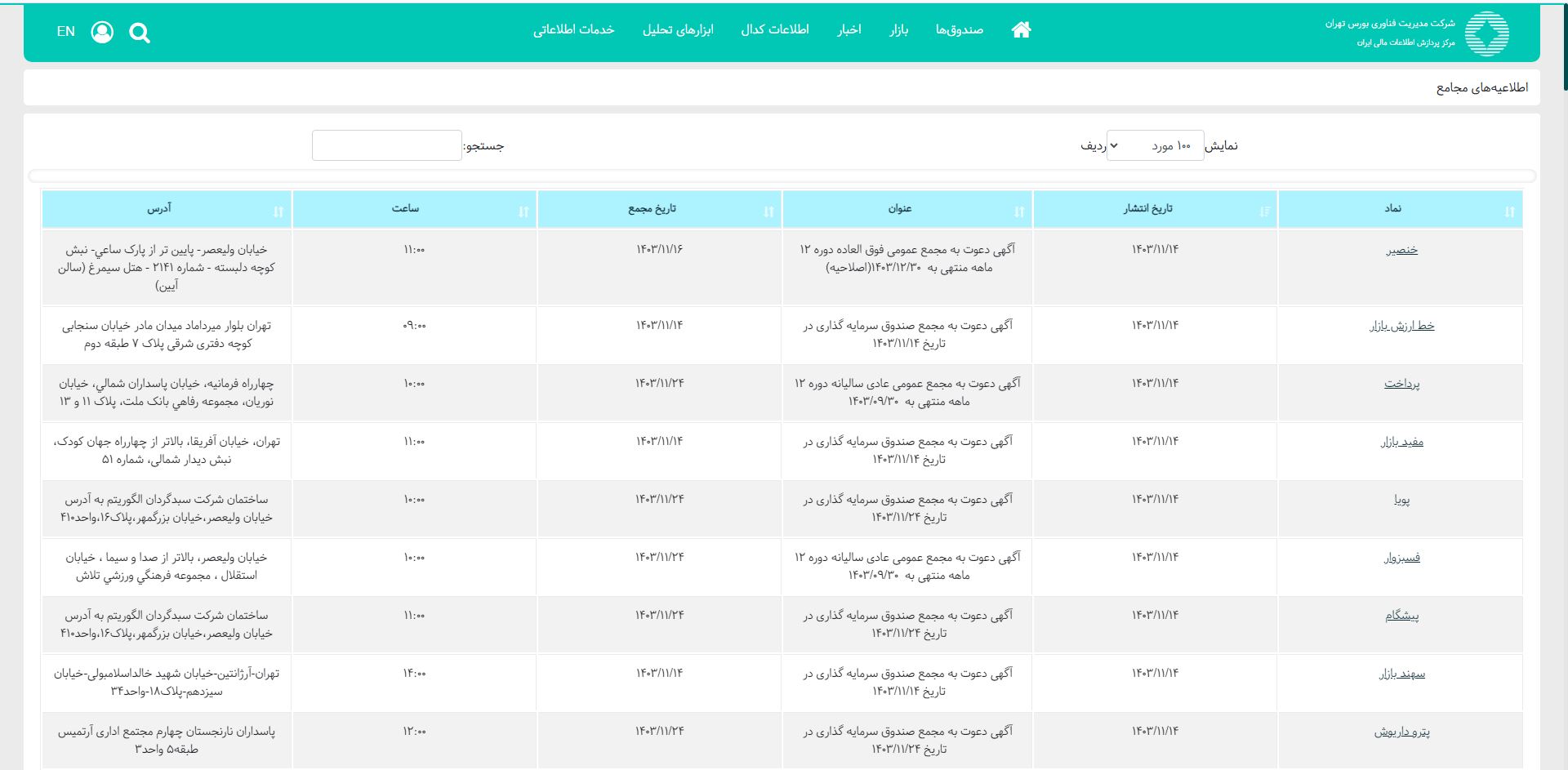Click the تاریخ مجمع column header text
The image size is (1568, 770).
pyautogui.click(x=652, y=209)
